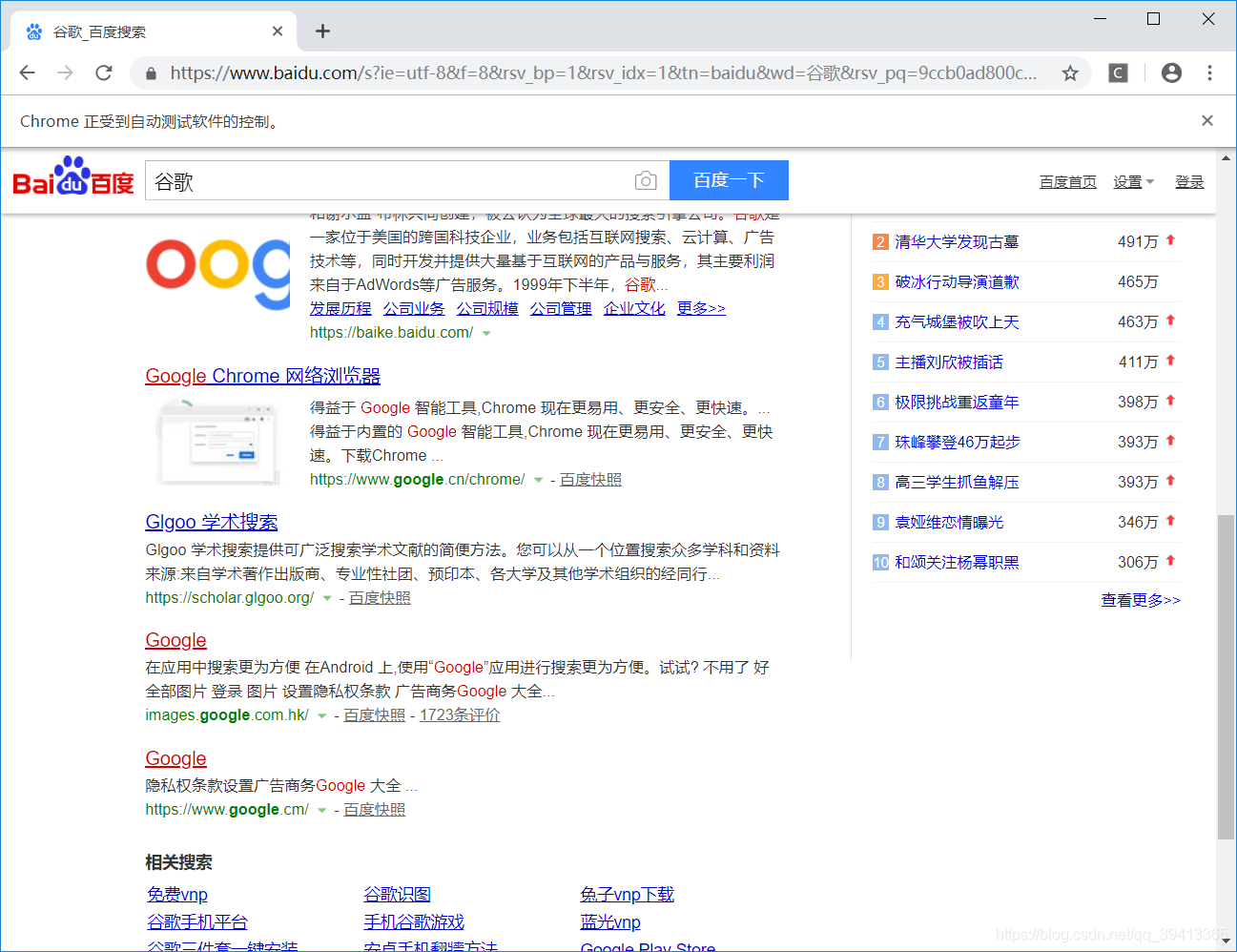Bookmark this page with the star icon
This screenshot has width=1237, height=952.
point(1070,73)
